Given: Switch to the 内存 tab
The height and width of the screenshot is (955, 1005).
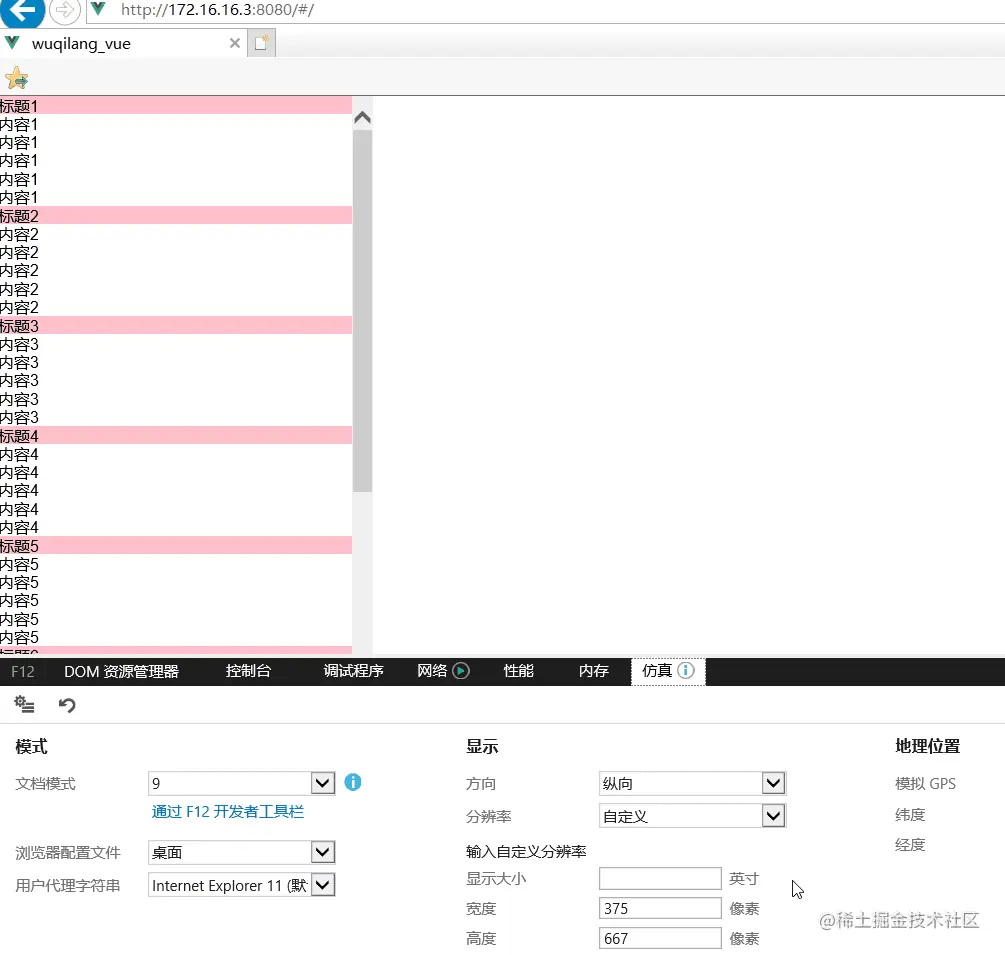Looking at the screenshot, I should pos(593,671).
